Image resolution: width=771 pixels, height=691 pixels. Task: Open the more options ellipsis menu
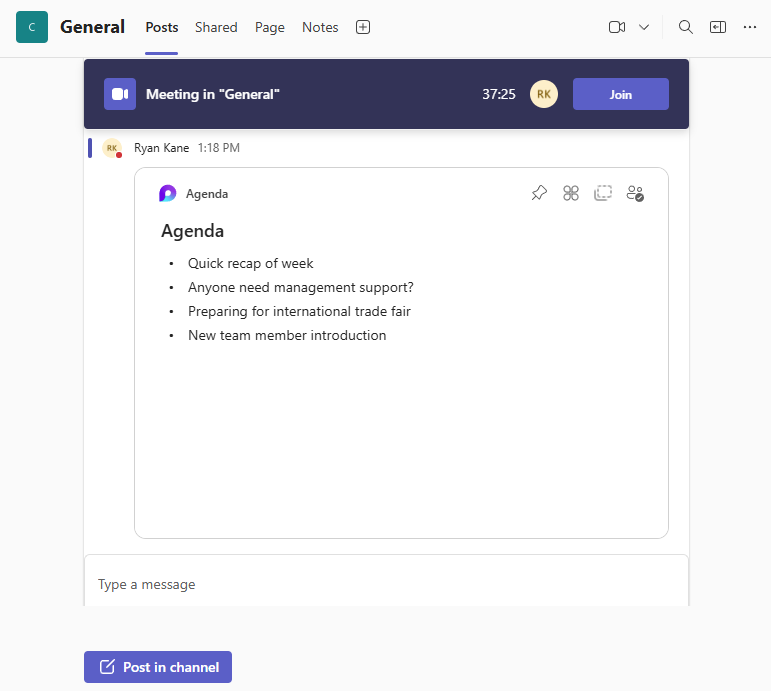(x=749, y=27)
